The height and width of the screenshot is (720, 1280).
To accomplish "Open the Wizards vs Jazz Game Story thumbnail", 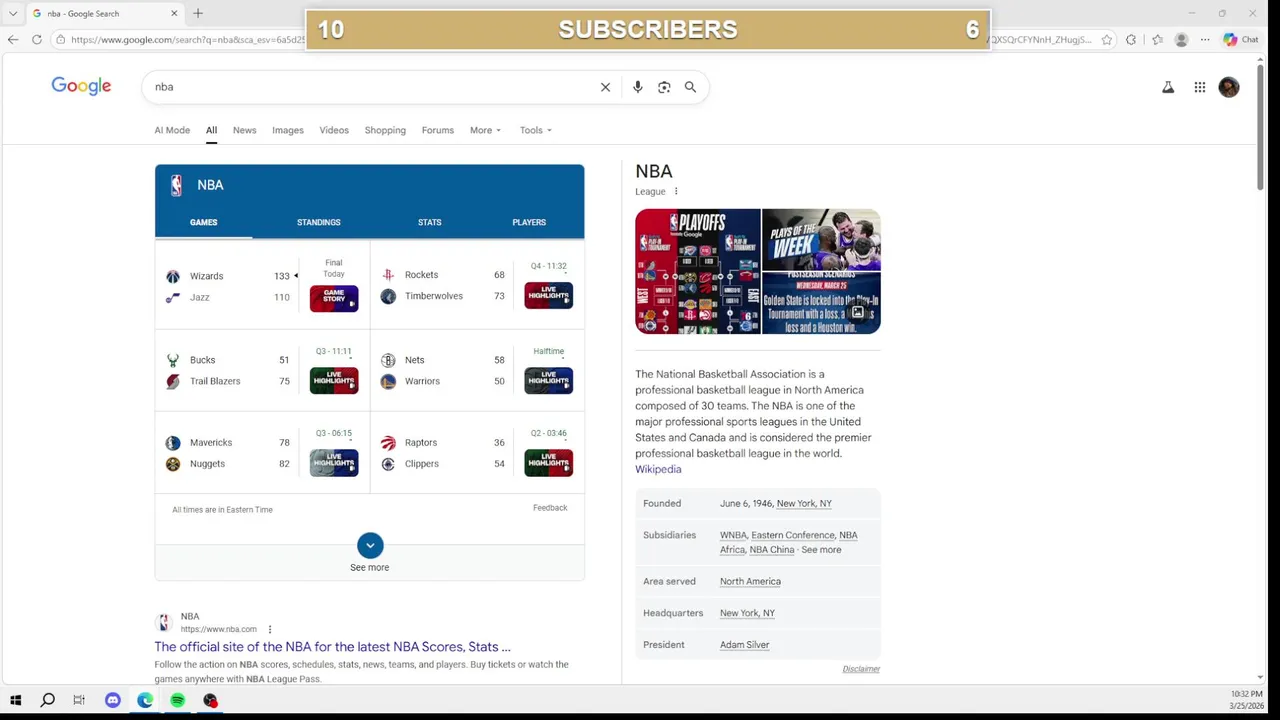I will 334,298.
